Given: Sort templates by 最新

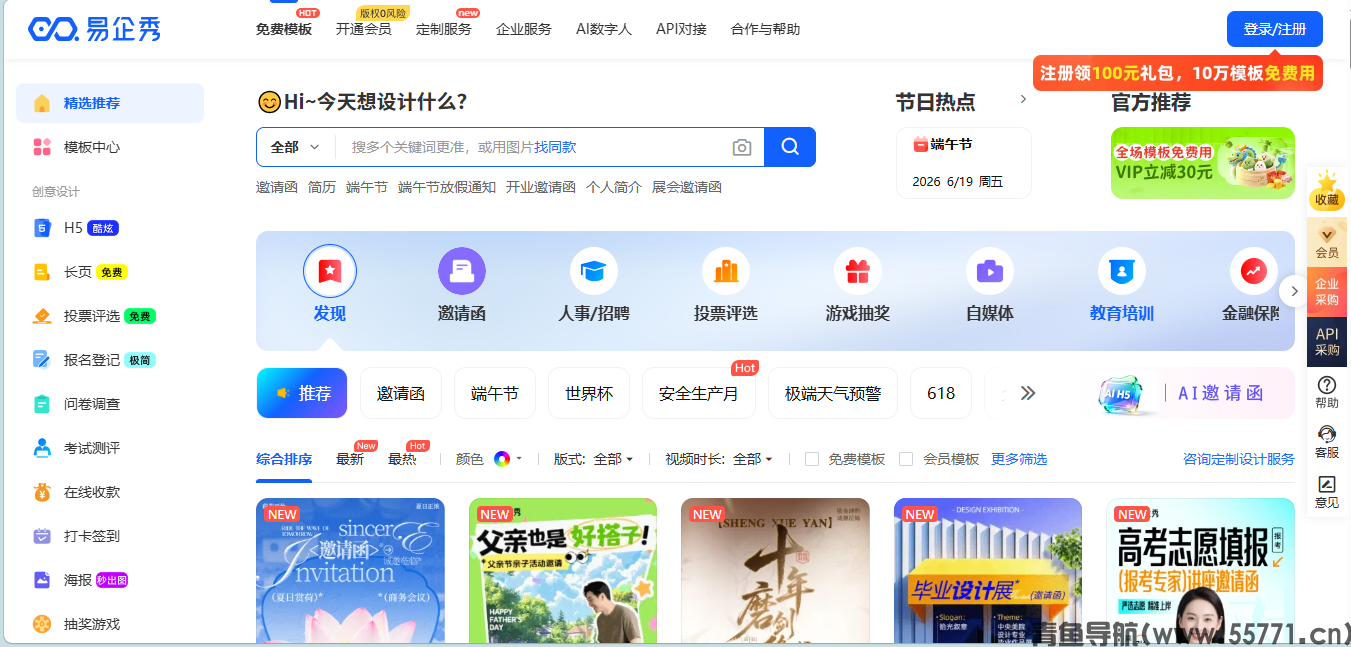Looking at the screenshot, I should point(350,459).
